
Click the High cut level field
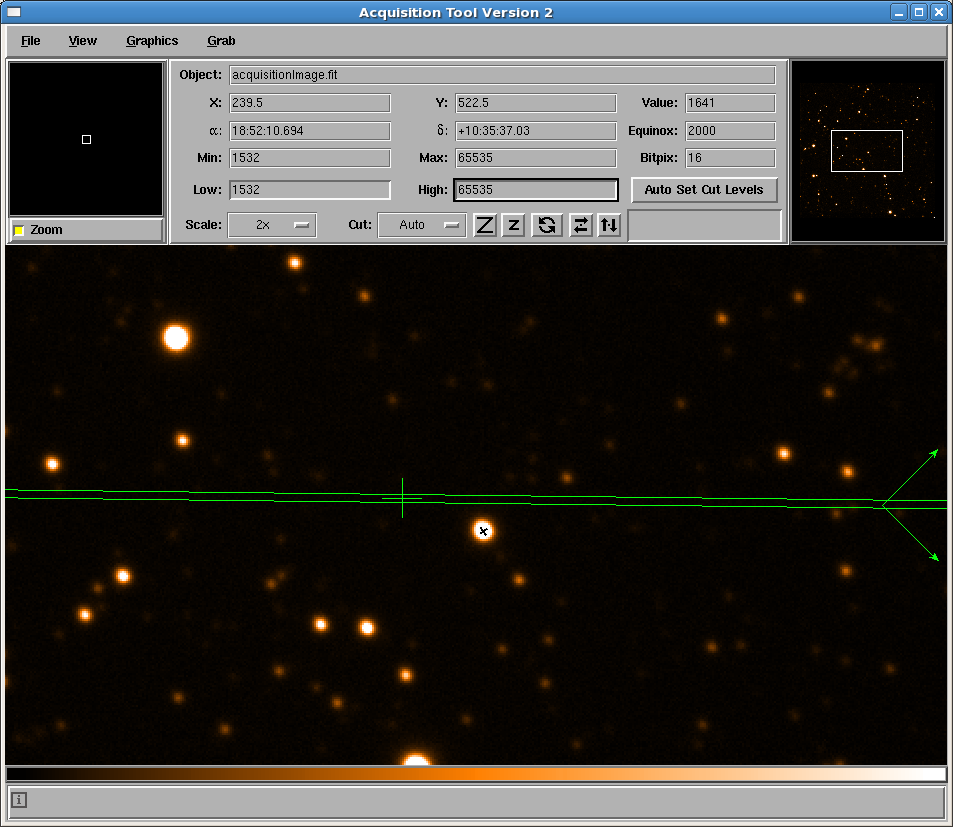(536, 190)
